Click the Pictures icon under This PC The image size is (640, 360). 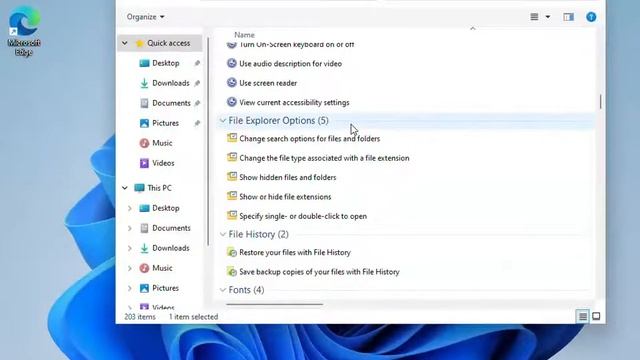pyautogui.click(x=144, y=288)
